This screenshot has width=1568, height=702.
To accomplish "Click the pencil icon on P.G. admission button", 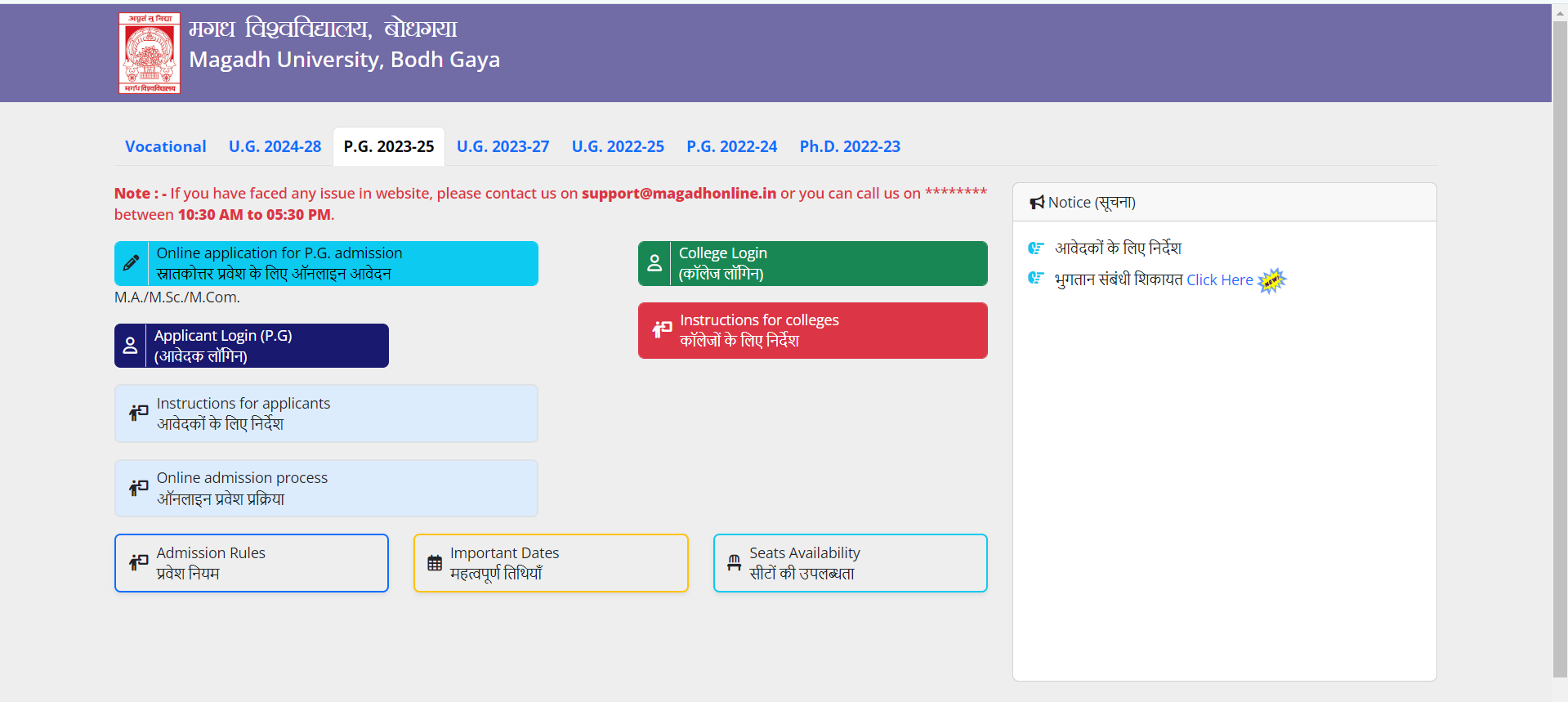I will click(x=131, y=263).
